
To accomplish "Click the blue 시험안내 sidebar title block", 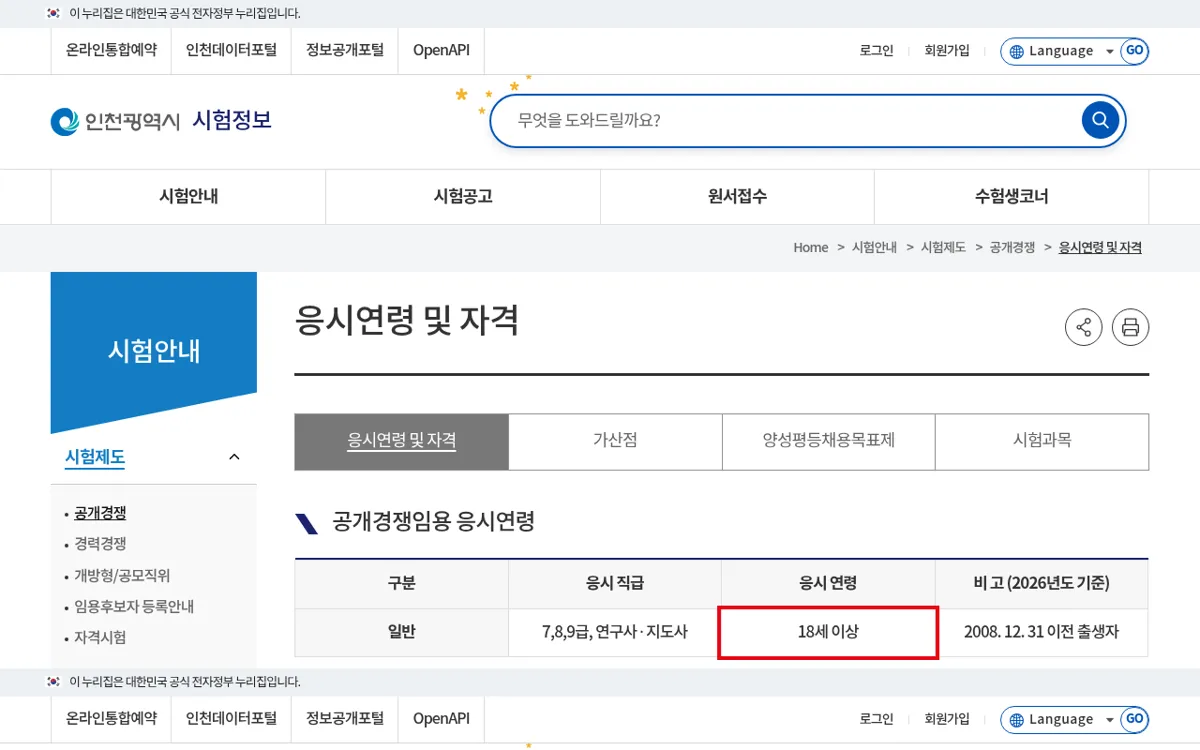I will pyautogui.click(x=154, y=351).
